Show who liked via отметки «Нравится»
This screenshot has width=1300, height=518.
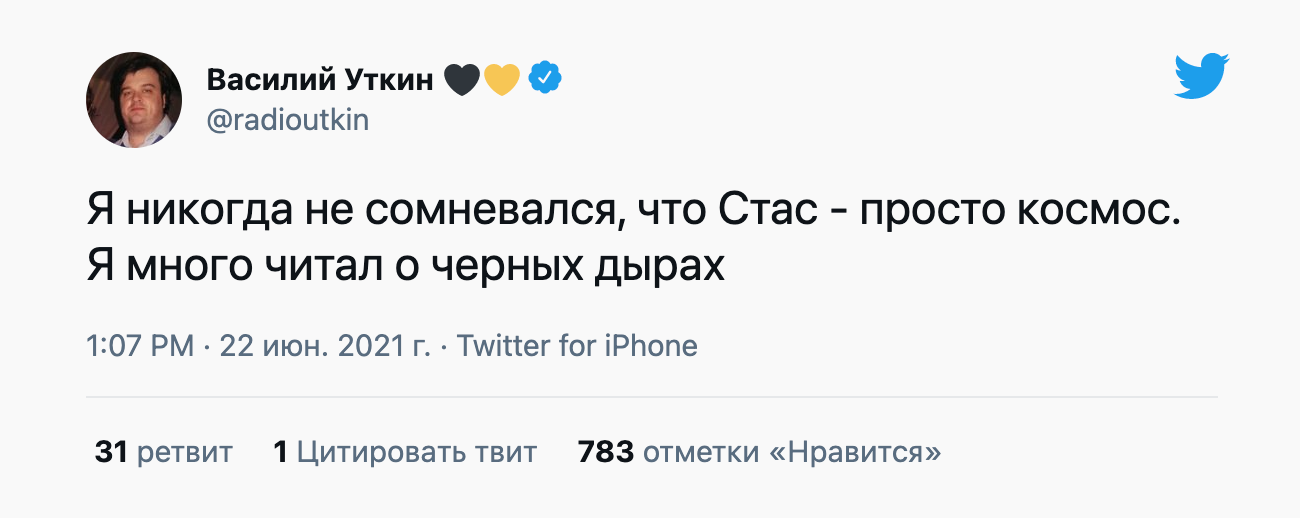point(792,452)
